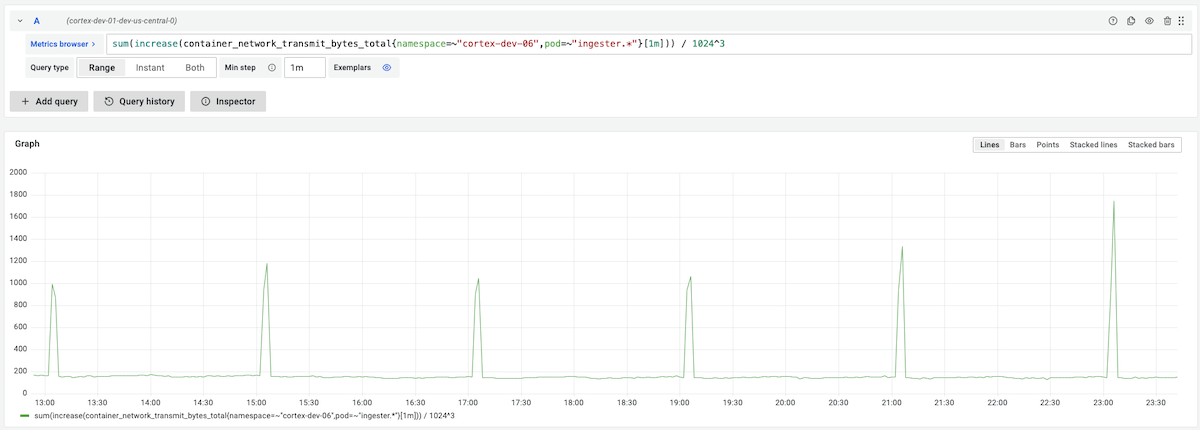Switch graph style to Points
1200x430 pixels.
click(x=1048, y=145)
